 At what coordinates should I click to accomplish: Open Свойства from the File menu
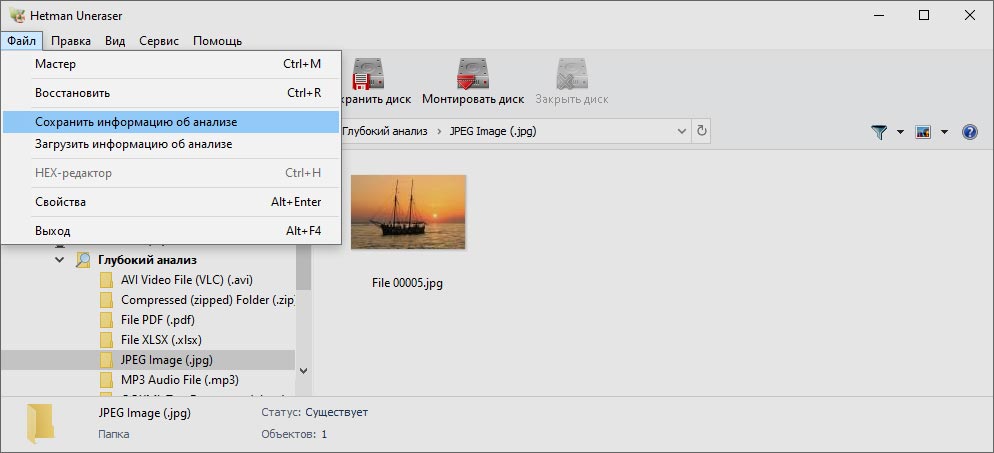pyautogui.click(x=171, y=202)
